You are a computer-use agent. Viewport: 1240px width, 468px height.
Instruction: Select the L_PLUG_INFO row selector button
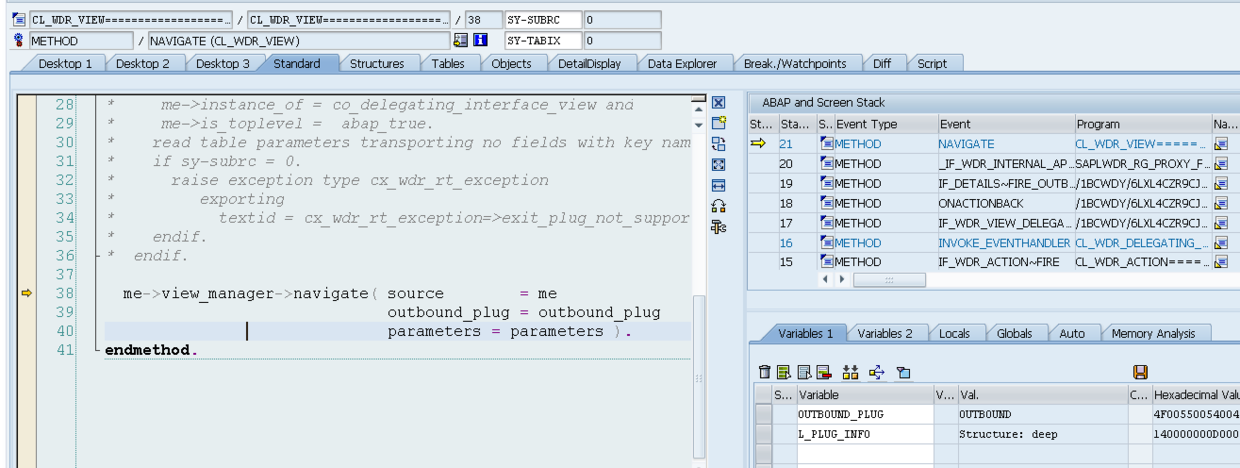point(764,435)
